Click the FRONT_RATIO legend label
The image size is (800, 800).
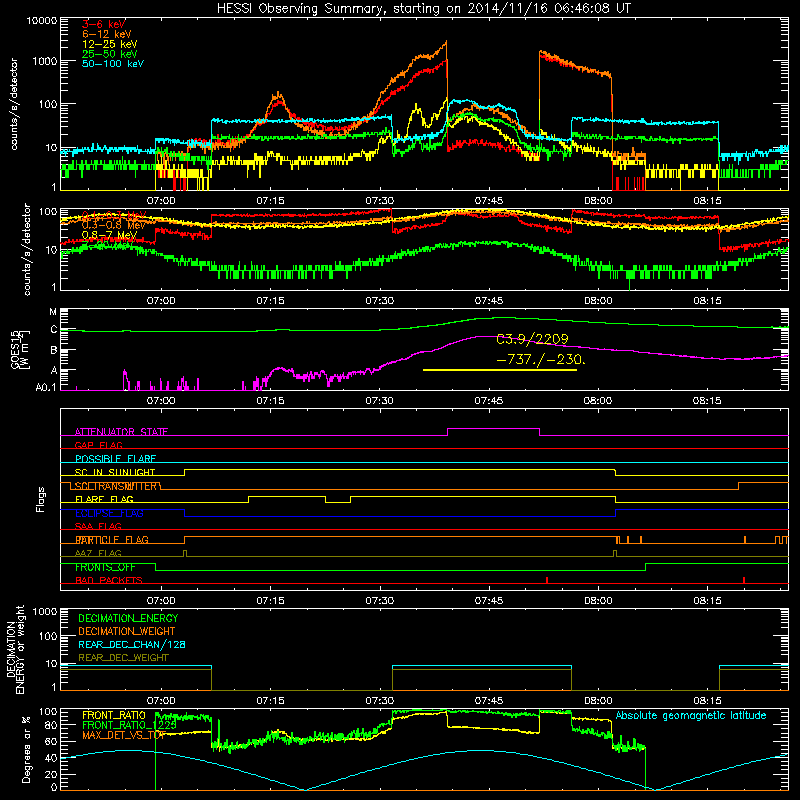pos(114,715)
